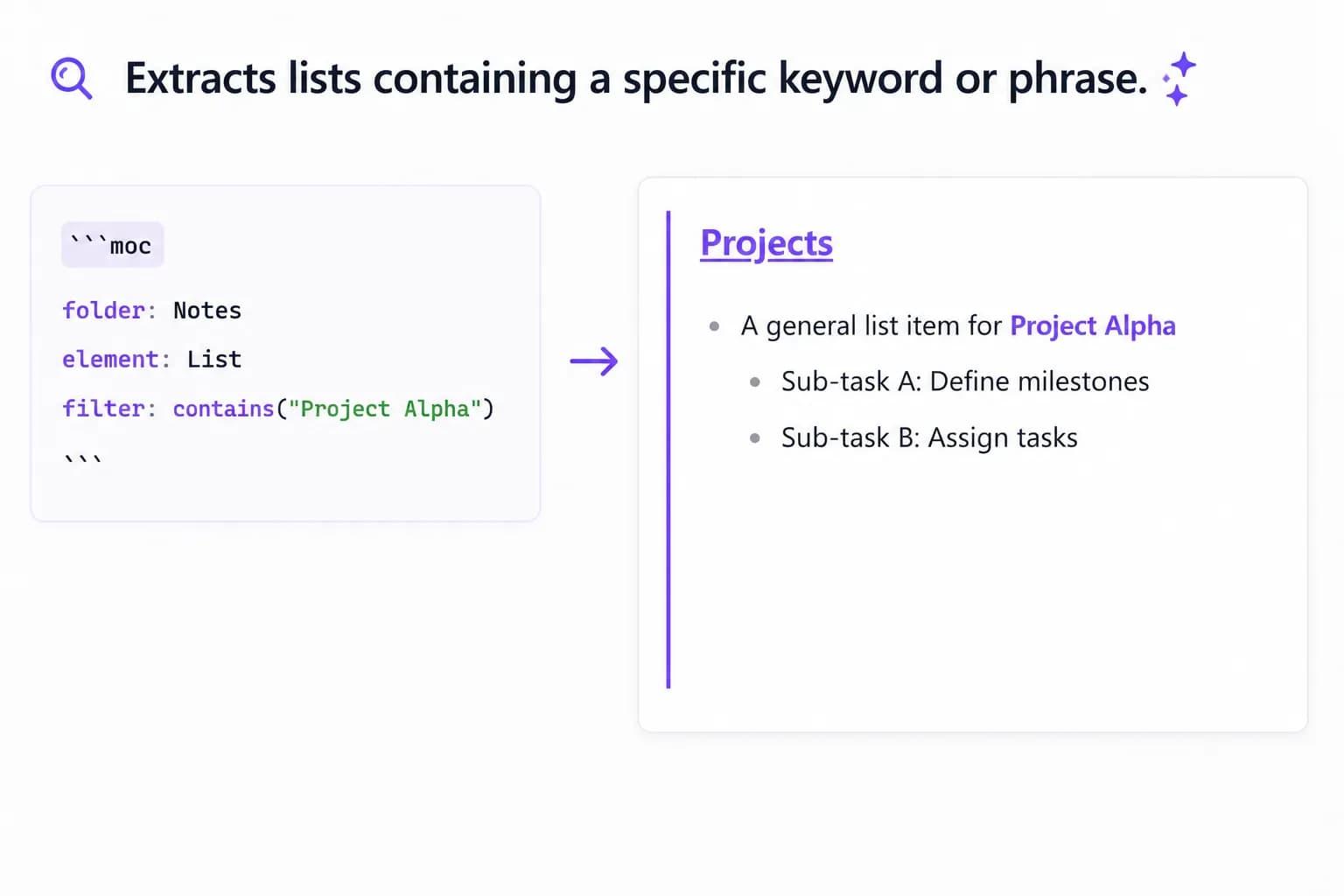Select the Sub-task B: Assign tasks item
The width and height of the screenshot is (1344, 896).
[929, 437]
